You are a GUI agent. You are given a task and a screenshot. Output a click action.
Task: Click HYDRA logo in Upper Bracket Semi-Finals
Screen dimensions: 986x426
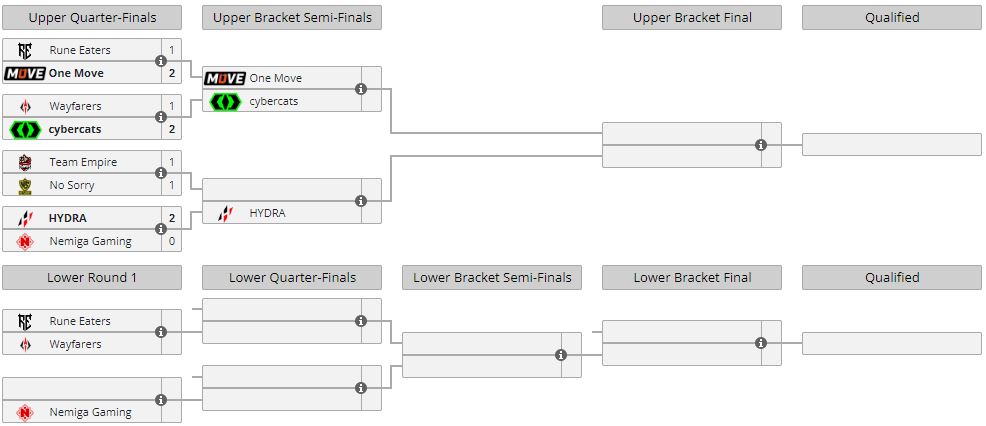(x=225, y=213)
